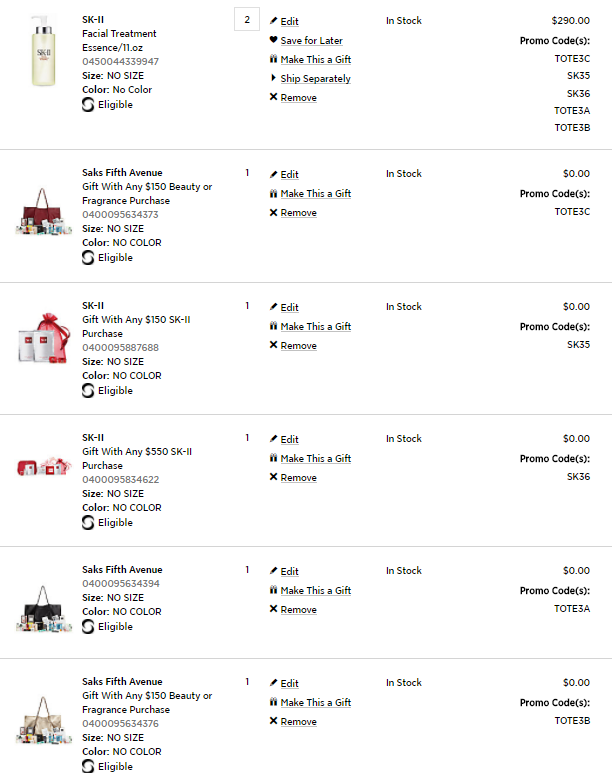
Task: Click gift icon for $150 SK-II Purchase gift
Action: [274, 326]
